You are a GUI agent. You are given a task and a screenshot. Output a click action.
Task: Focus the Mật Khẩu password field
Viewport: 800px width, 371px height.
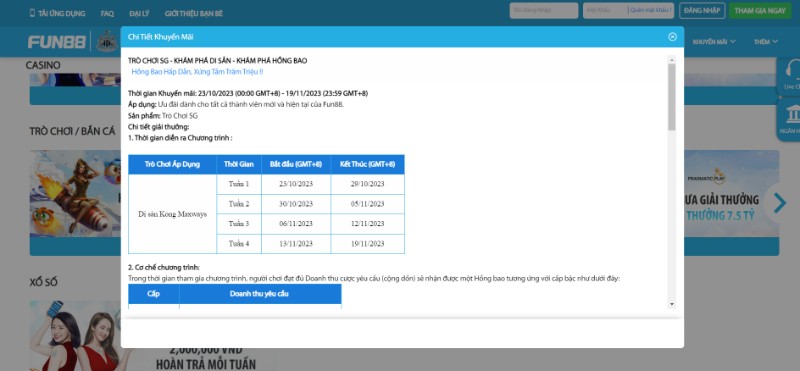pyautogui.click(x=605, y=10)
